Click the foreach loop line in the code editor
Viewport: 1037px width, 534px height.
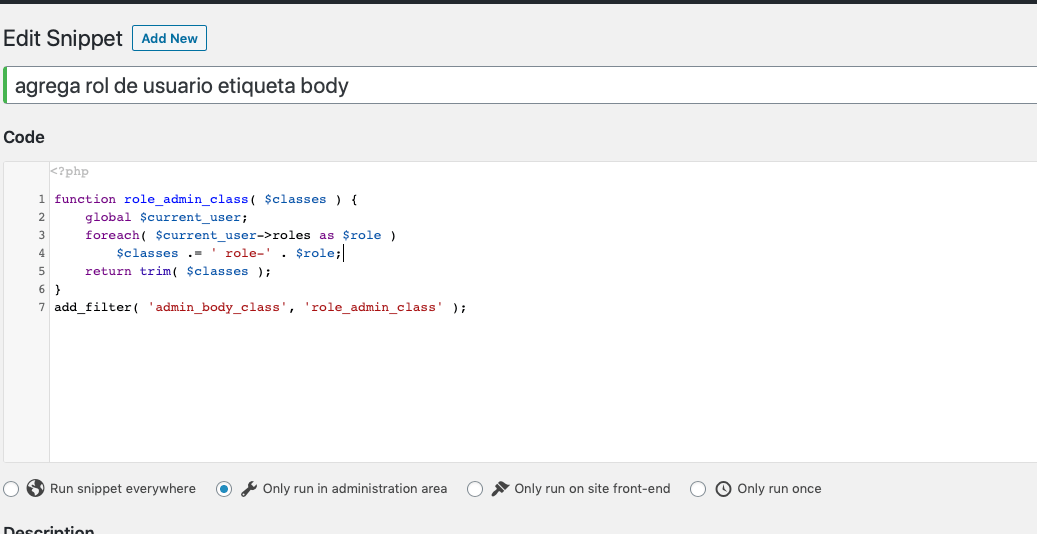tap(241, 235)
